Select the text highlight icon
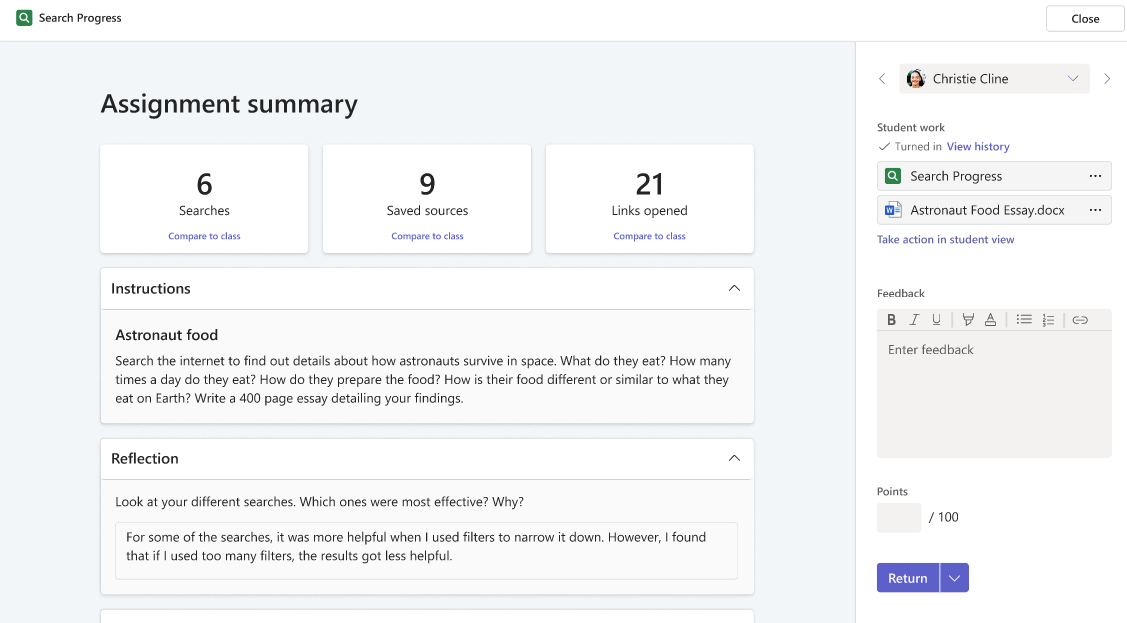This screenshot has width=1127, height=623. pyautogui.click(x=967, y=319)
